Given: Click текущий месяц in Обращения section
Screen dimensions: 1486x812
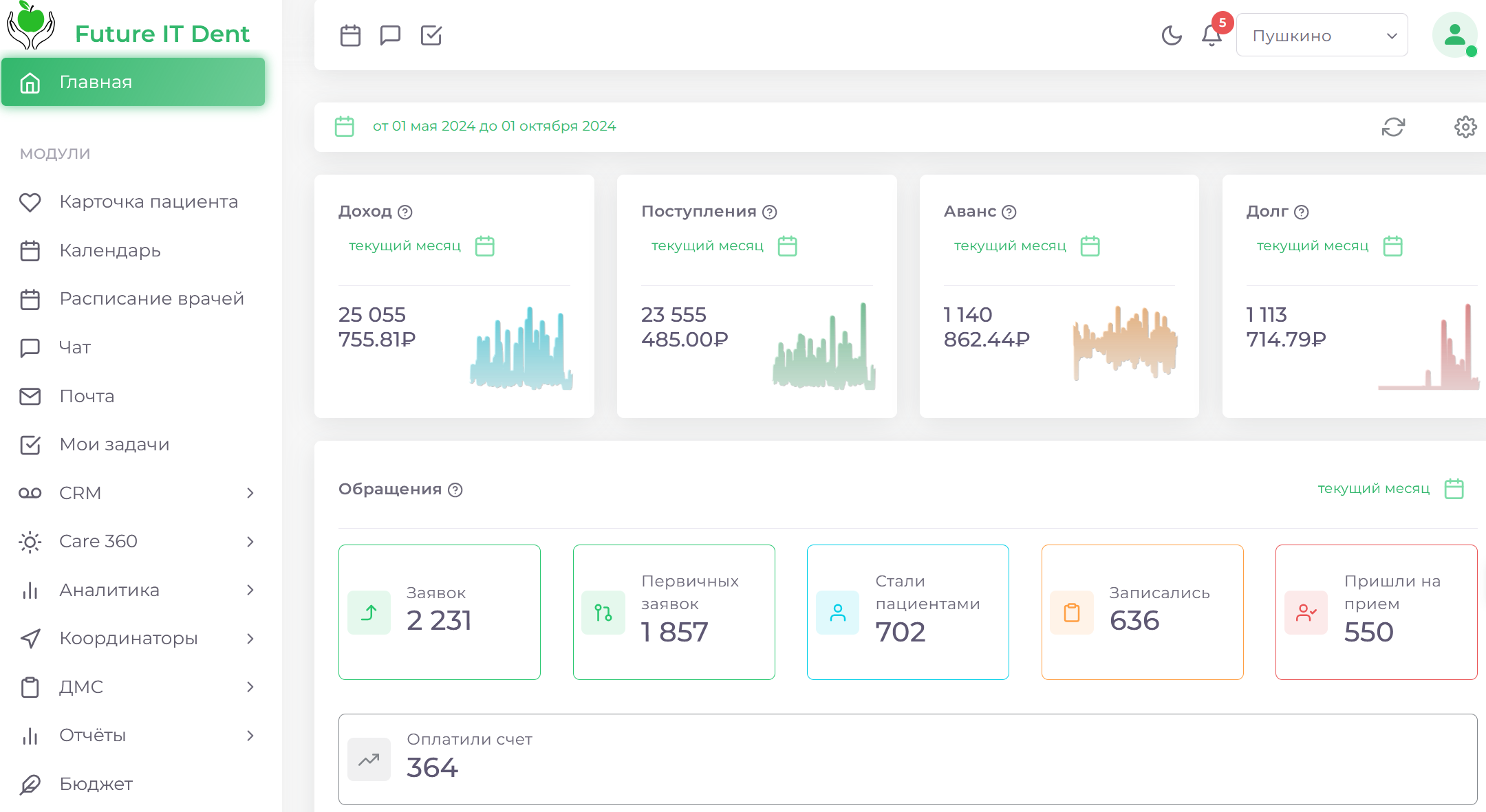Looking at the screenshot, I should coord(1374,489).
